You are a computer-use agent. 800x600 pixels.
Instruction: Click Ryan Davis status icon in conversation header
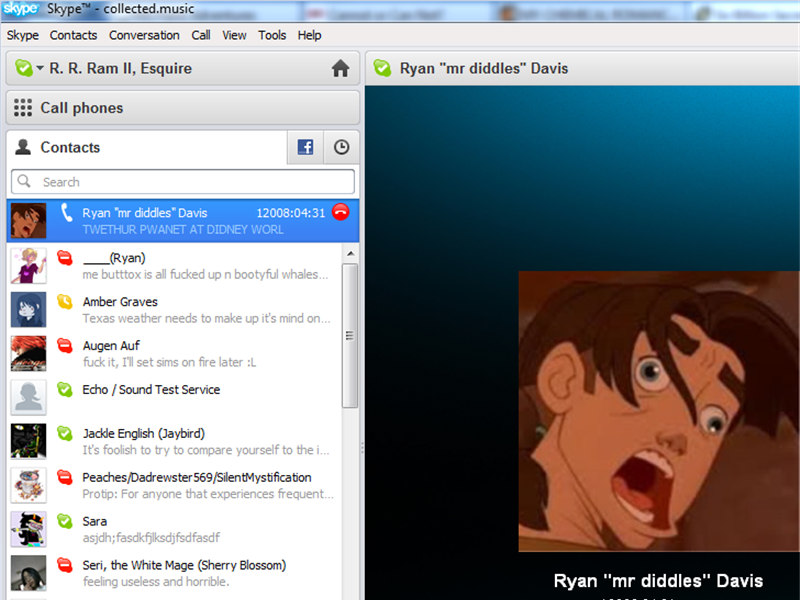382,68
